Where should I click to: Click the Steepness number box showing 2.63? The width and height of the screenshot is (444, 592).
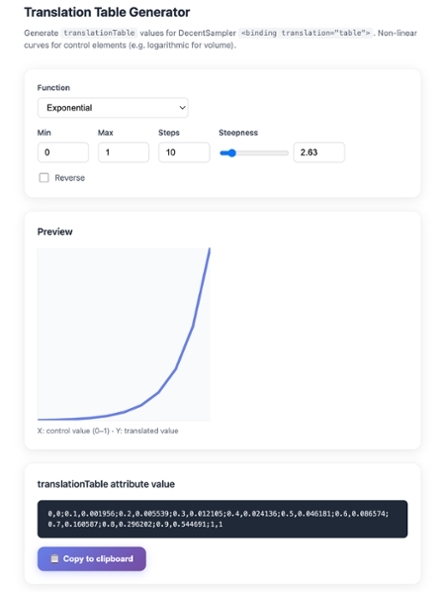click(319, 153)
